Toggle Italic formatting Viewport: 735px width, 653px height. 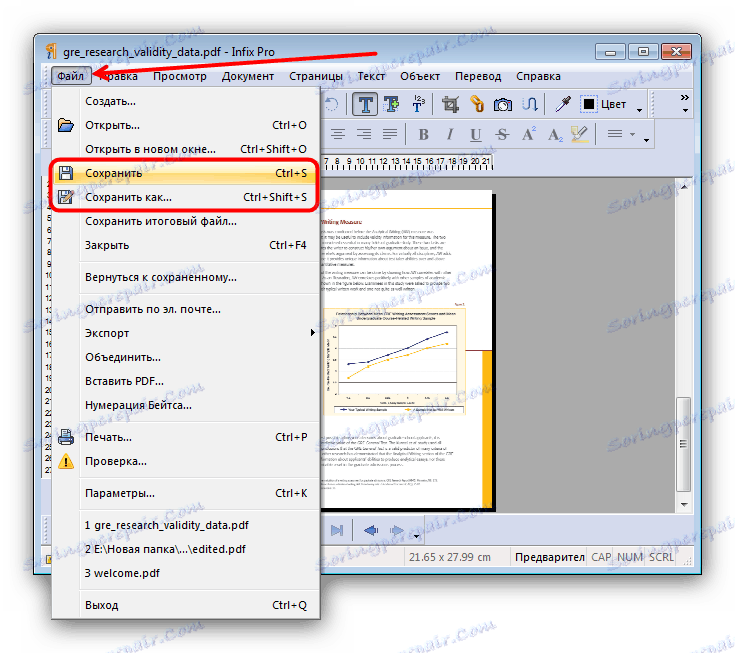(x=450, y=135)
